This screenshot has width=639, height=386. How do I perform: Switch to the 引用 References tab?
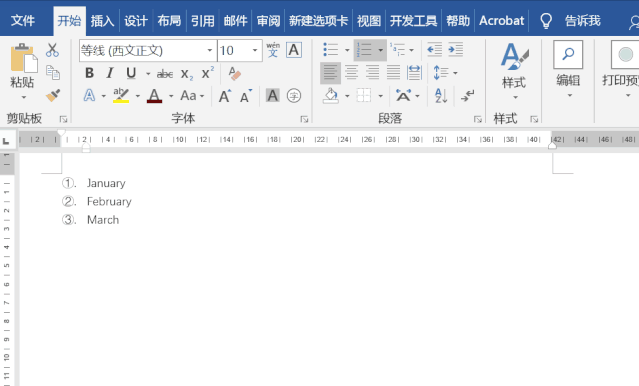[203, 20]
